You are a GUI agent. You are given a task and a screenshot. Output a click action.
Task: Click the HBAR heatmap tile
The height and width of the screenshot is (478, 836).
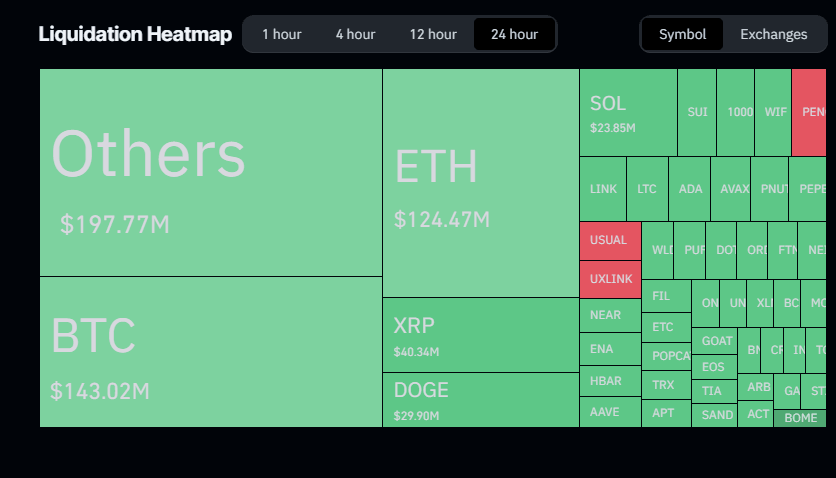tap(609, 381)
